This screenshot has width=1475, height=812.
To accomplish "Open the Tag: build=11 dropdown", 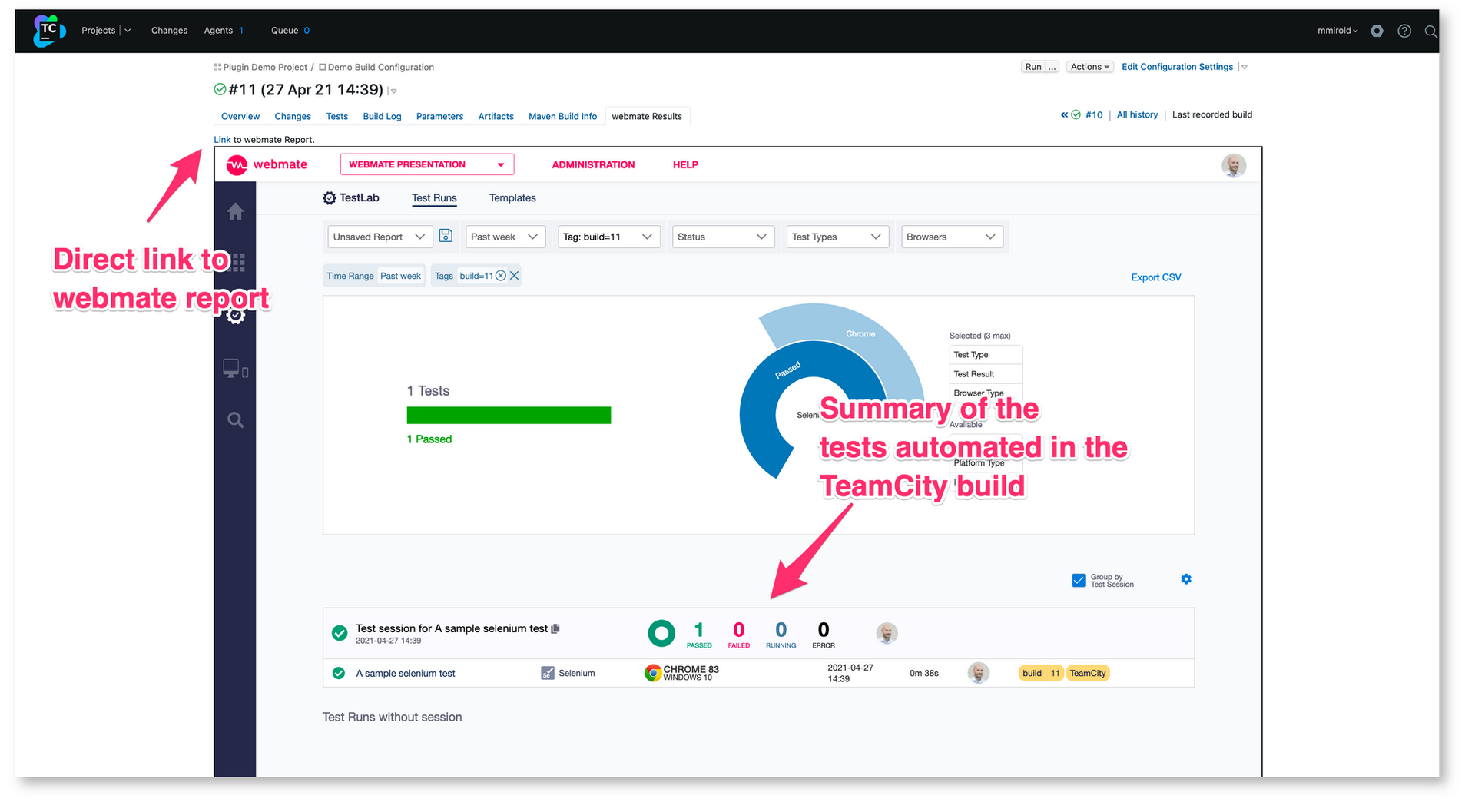I will click(608, 237).
